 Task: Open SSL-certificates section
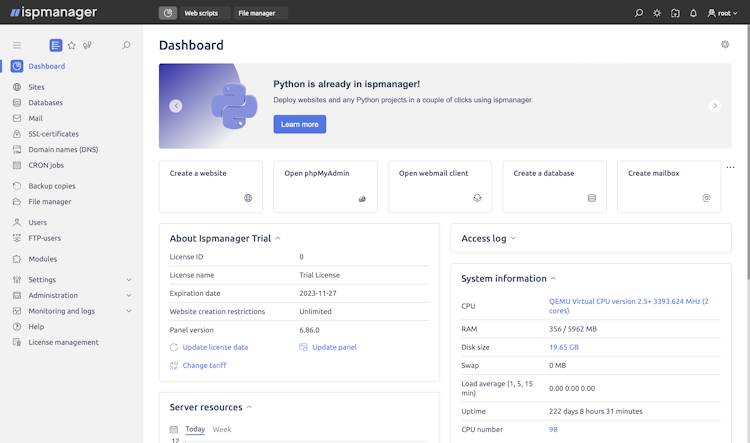[53, 134]
